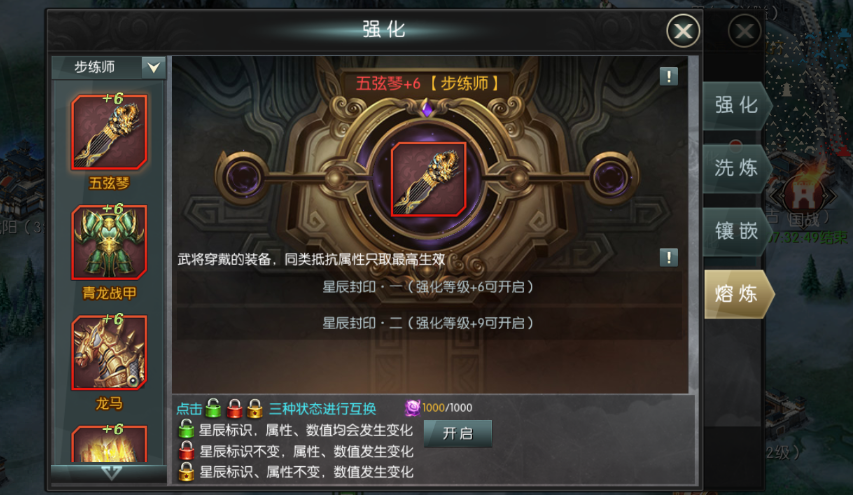Click the purple currency icon beside 1000/1000
The height and width of the screenshot is (495, 853).
click(412, 407)
